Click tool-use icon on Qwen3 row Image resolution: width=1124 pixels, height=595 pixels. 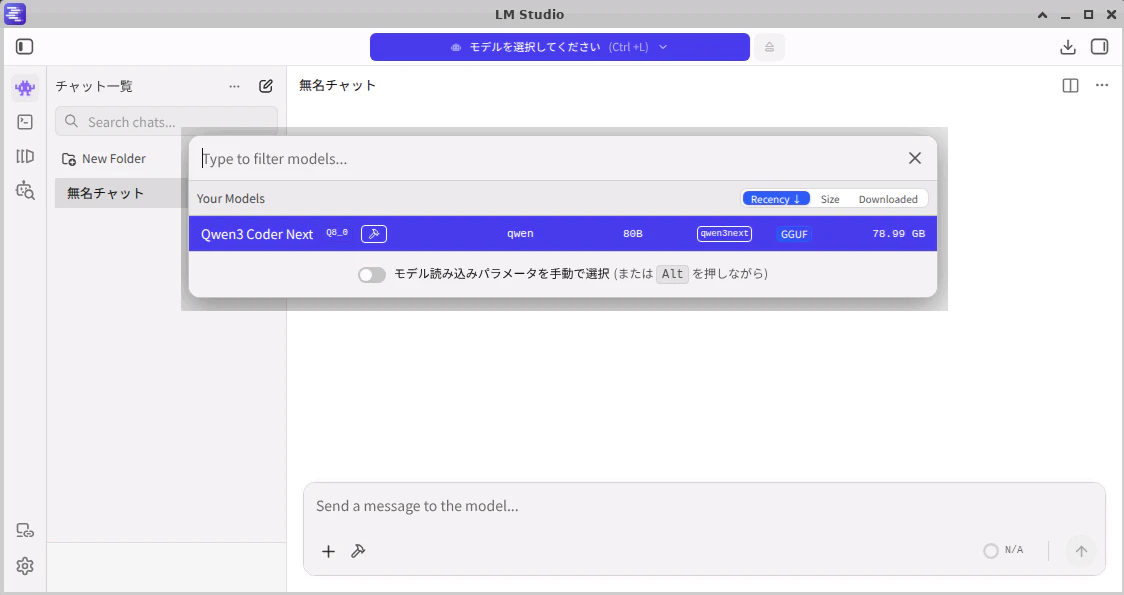coord(374,234)
